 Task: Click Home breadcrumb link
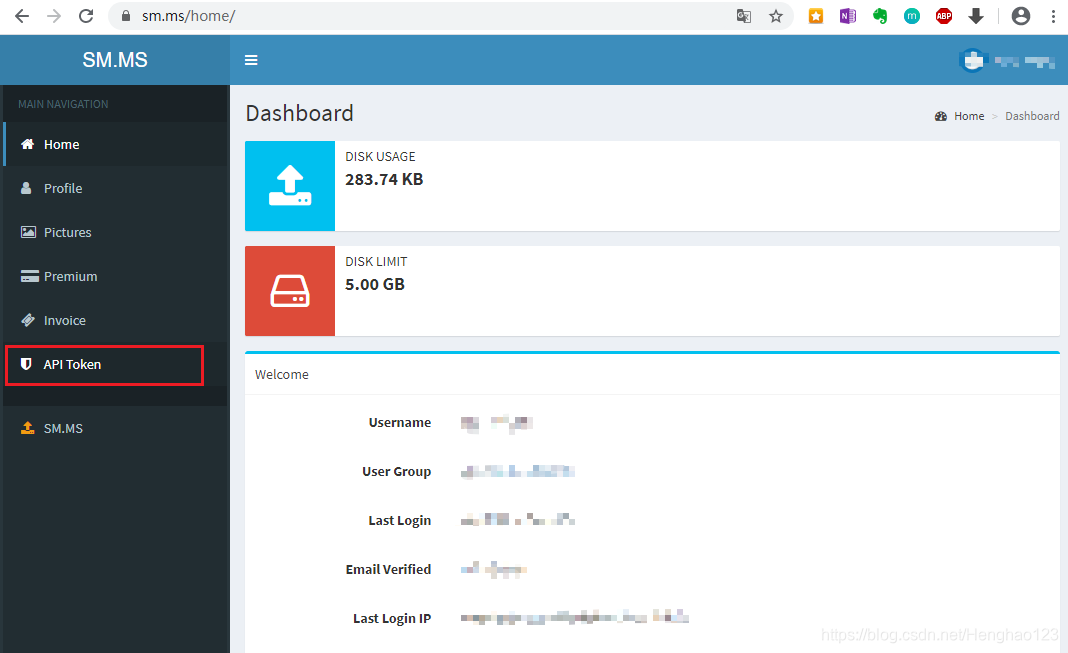[x=969, y=116]
